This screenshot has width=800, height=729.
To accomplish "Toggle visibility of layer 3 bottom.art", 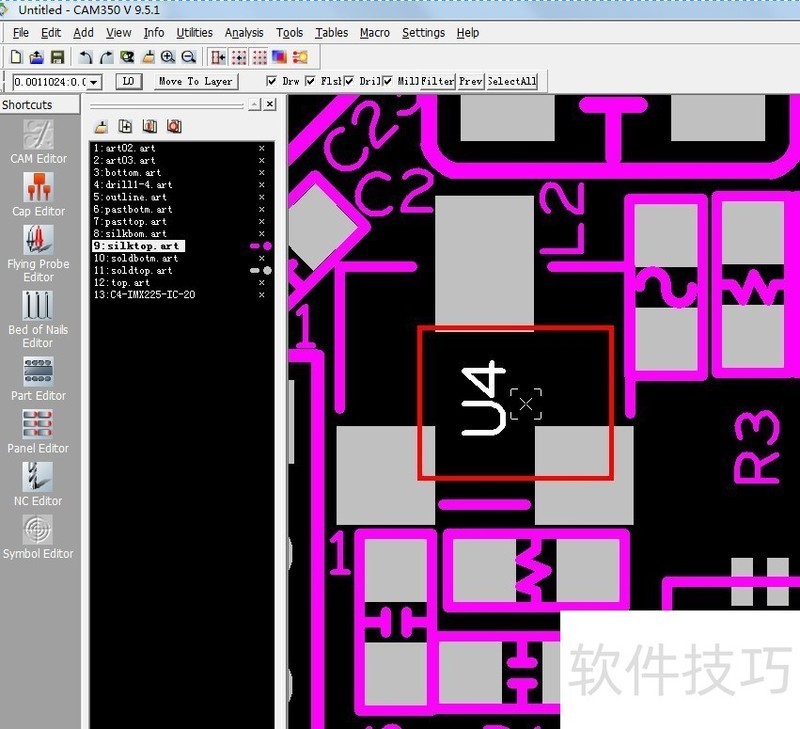I will point(262,172).
